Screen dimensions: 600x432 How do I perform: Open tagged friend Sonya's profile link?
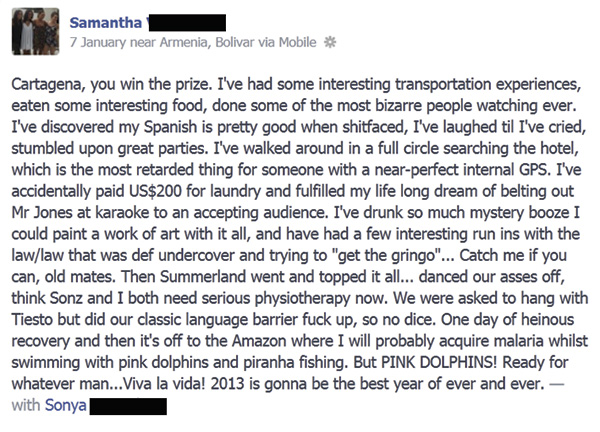pyautogui.click(x=66, y=405)
